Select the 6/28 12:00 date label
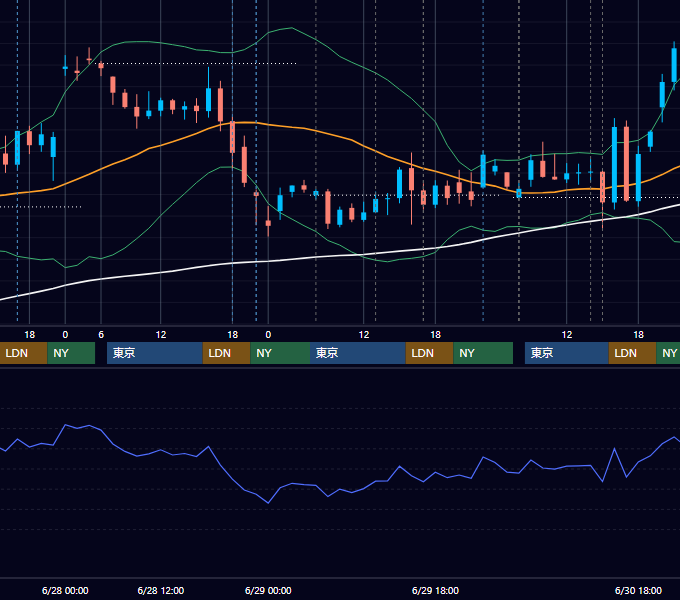 tap(160, 590)
